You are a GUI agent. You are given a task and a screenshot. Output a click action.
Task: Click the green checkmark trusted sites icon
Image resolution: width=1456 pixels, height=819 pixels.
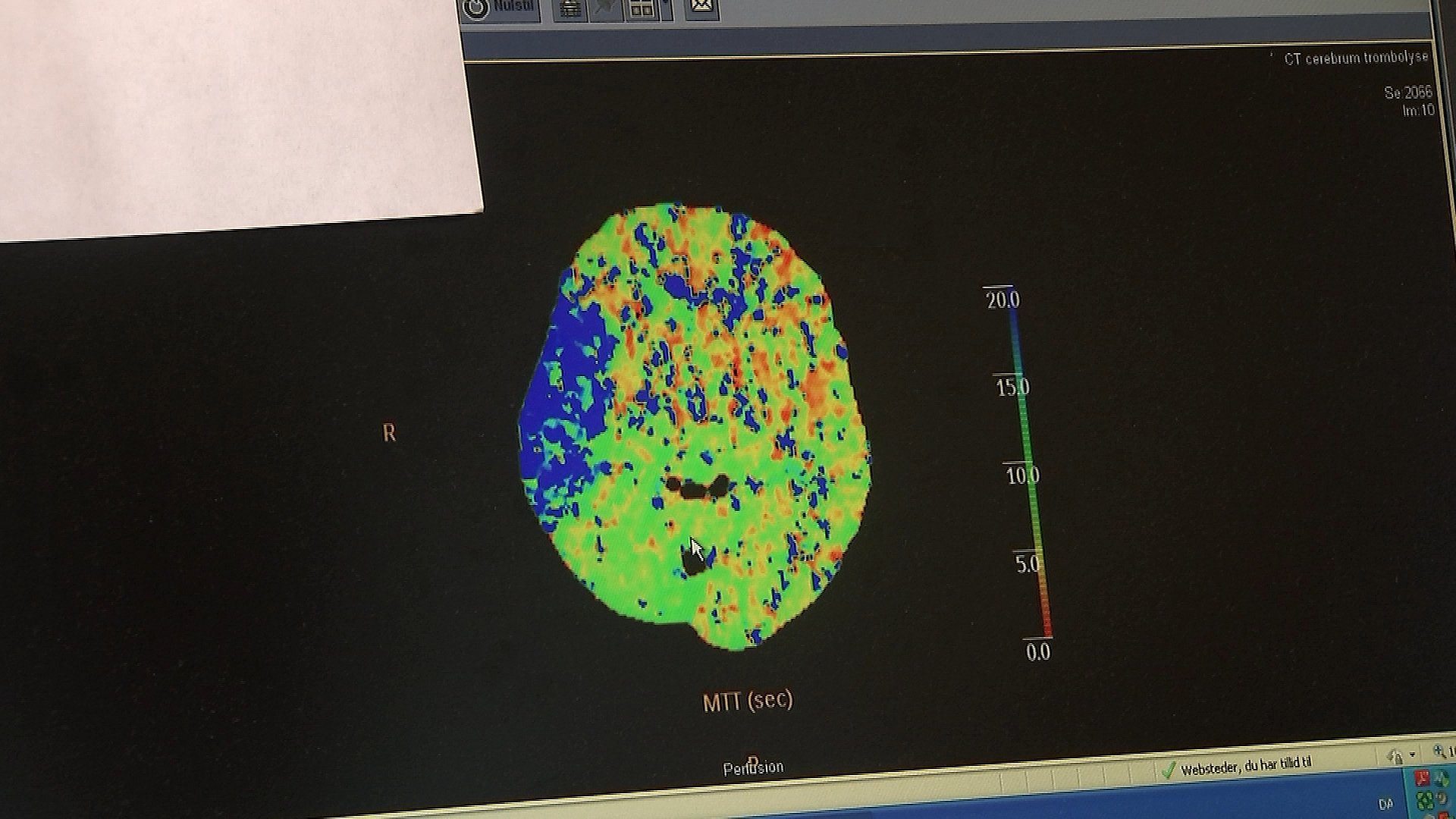(x=1169, y=770)
